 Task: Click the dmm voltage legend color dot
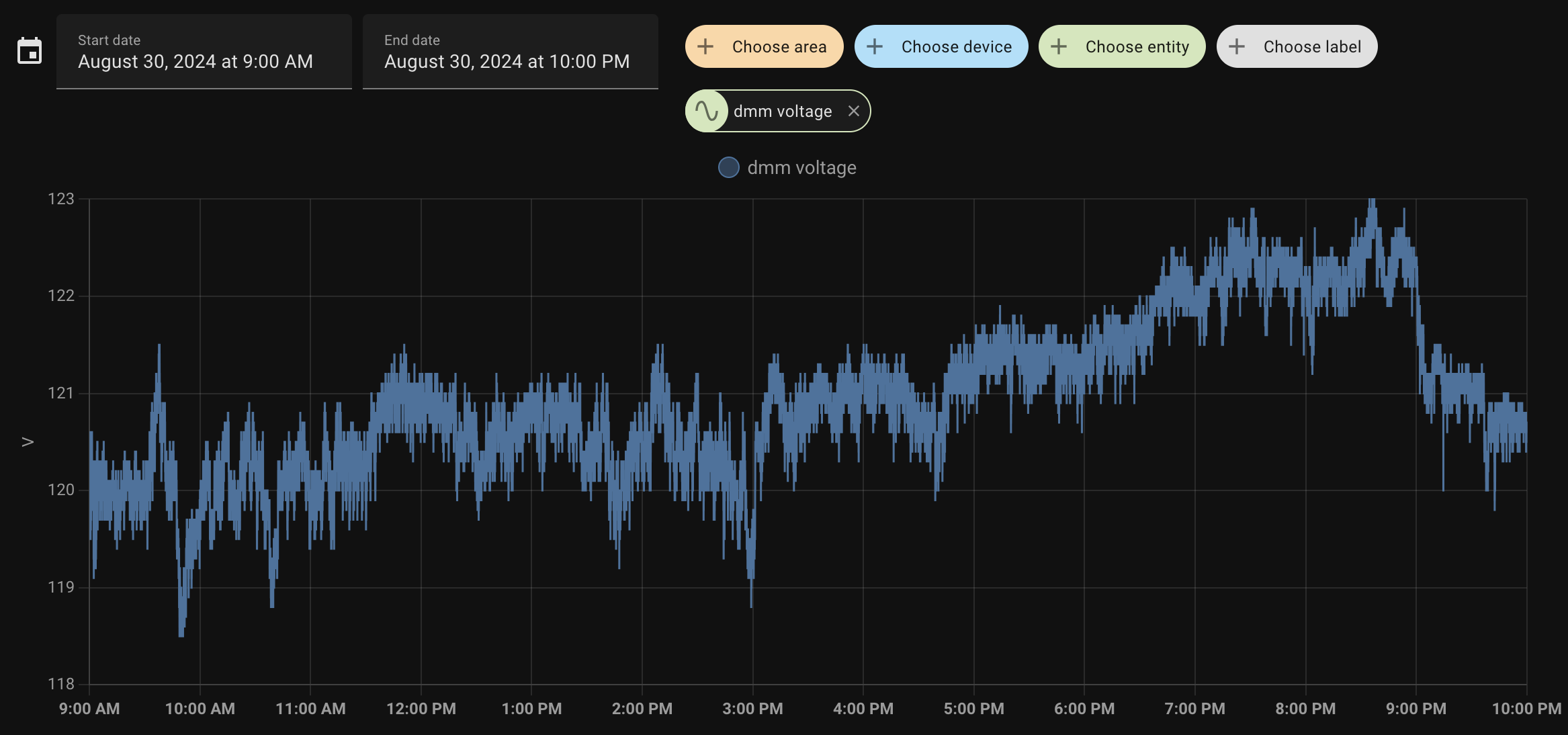tap(729, 167)
